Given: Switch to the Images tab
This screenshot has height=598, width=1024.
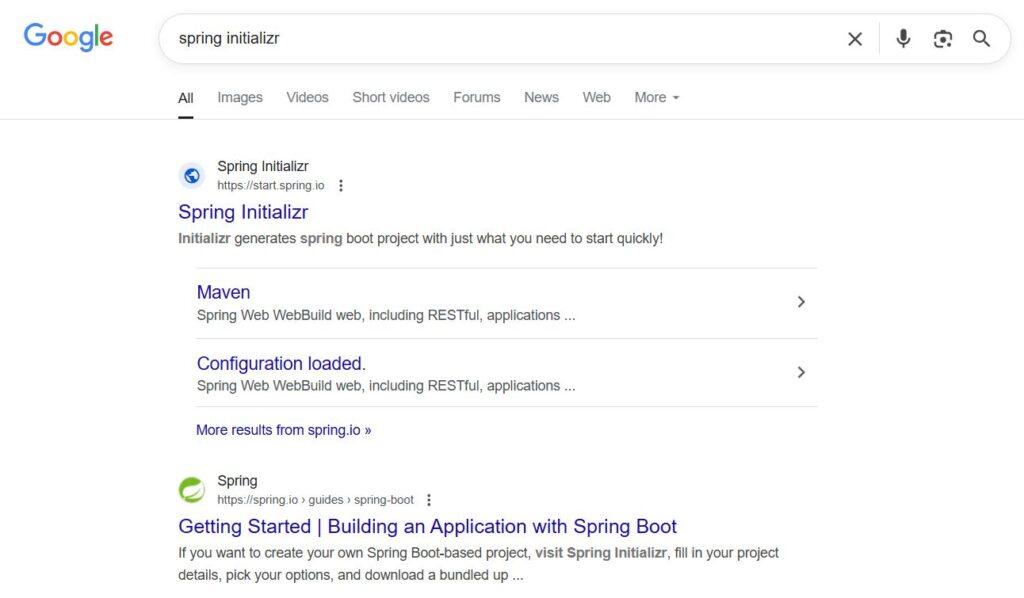Looking at the screenshot, I should click(240, 97).
